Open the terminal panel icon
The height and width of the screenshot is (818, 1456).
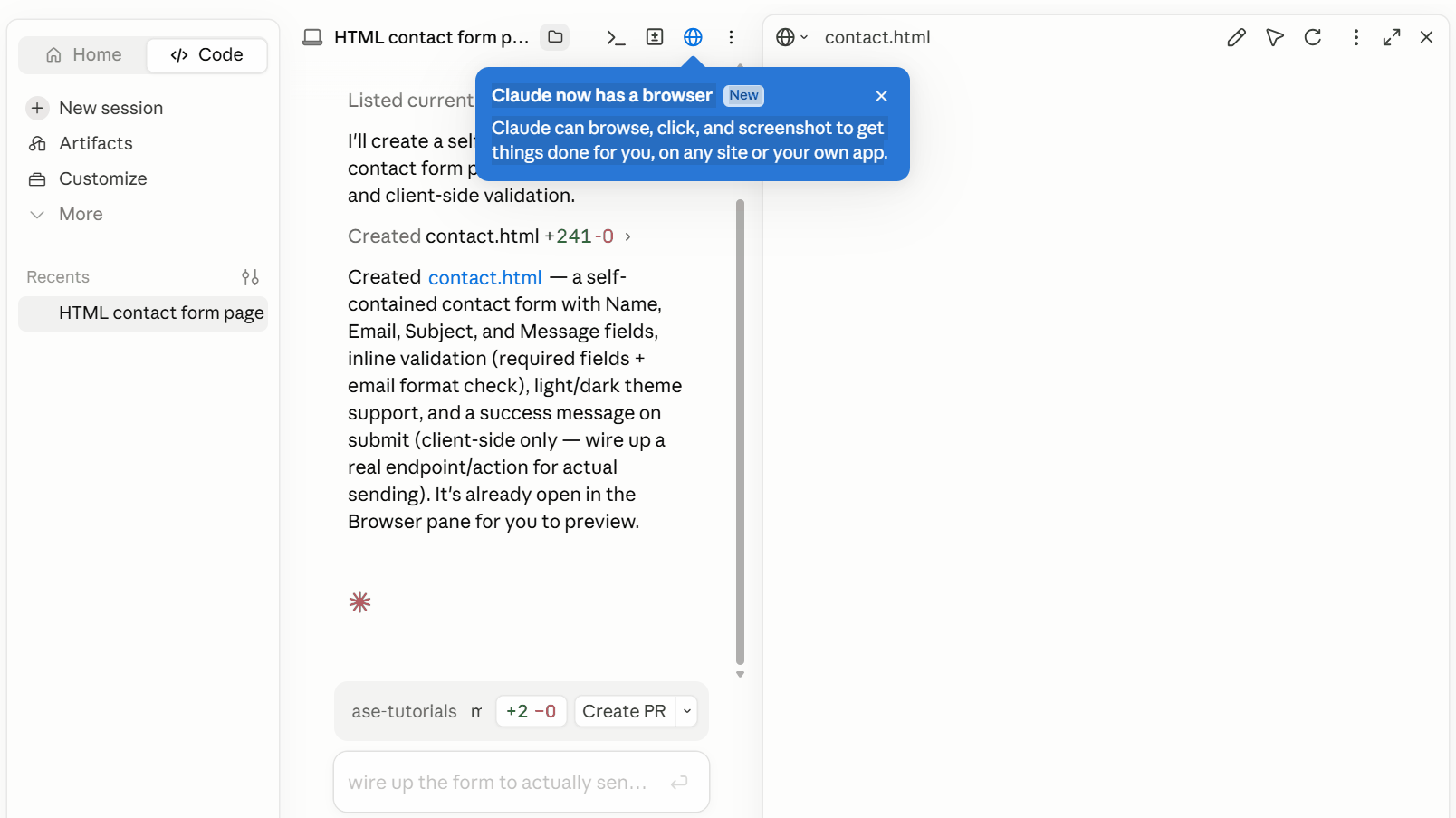616,37
